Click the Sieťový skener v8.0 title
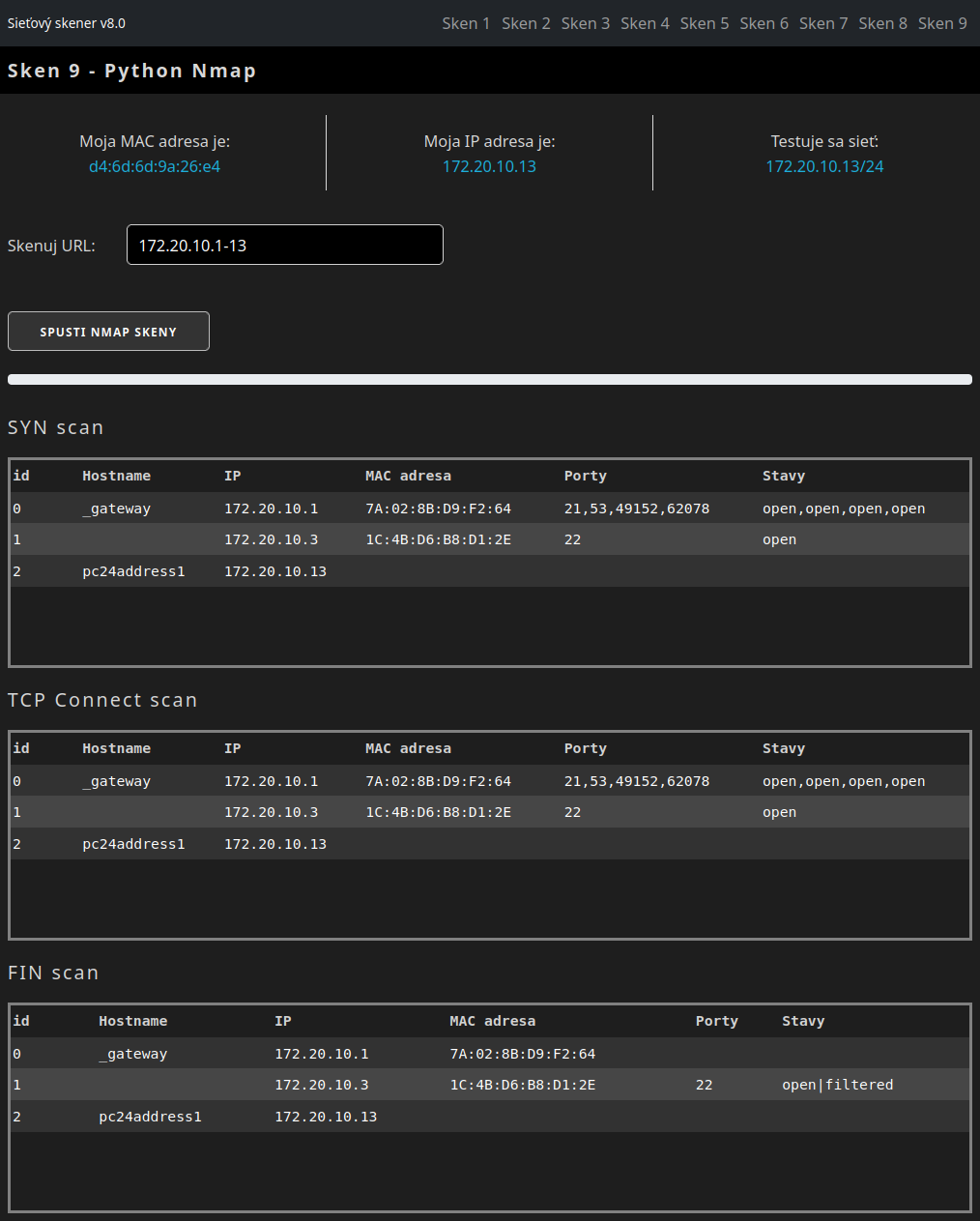Screen dimensions: 980x1221 67,23
